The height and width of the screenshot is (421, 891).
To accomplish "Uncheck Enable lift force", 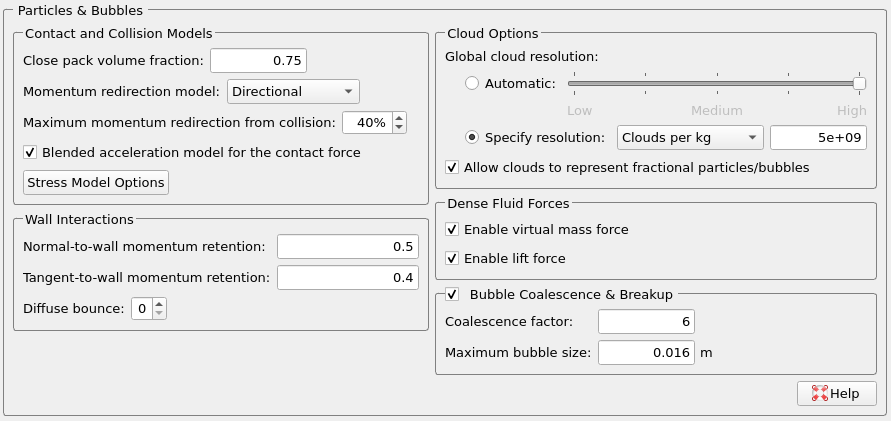I will 453,259.
